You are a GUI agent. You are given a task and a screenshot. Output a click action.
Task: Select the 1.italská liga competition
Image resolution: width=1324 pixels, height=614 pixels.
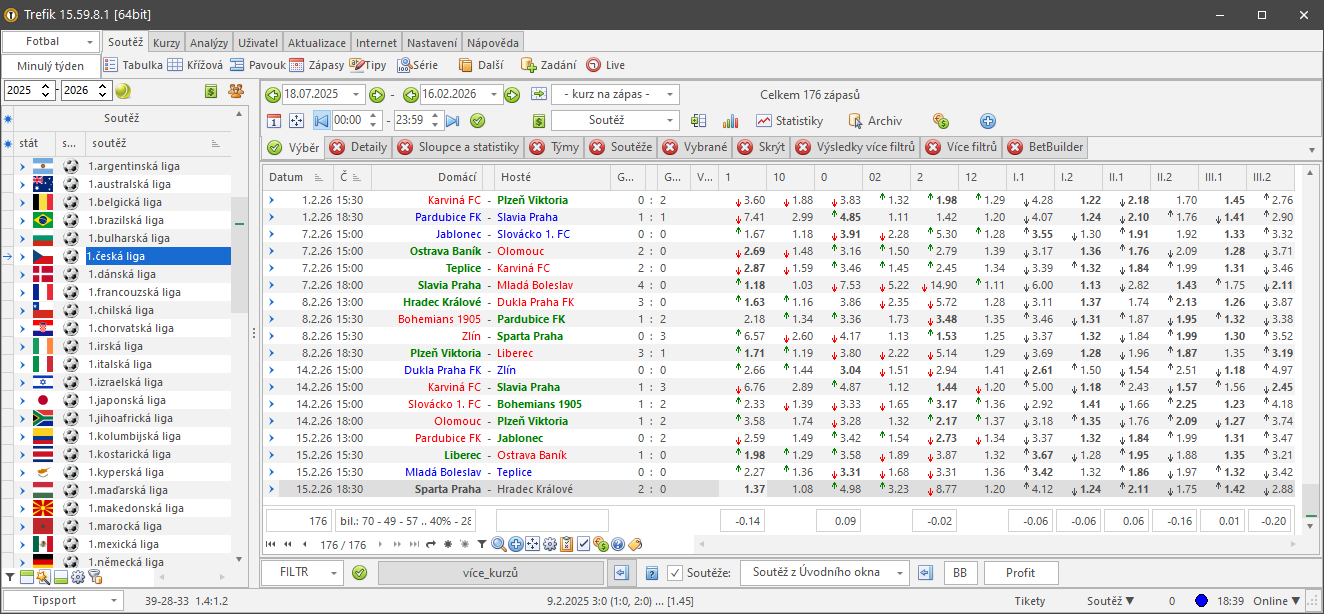(x=120, y=364)
